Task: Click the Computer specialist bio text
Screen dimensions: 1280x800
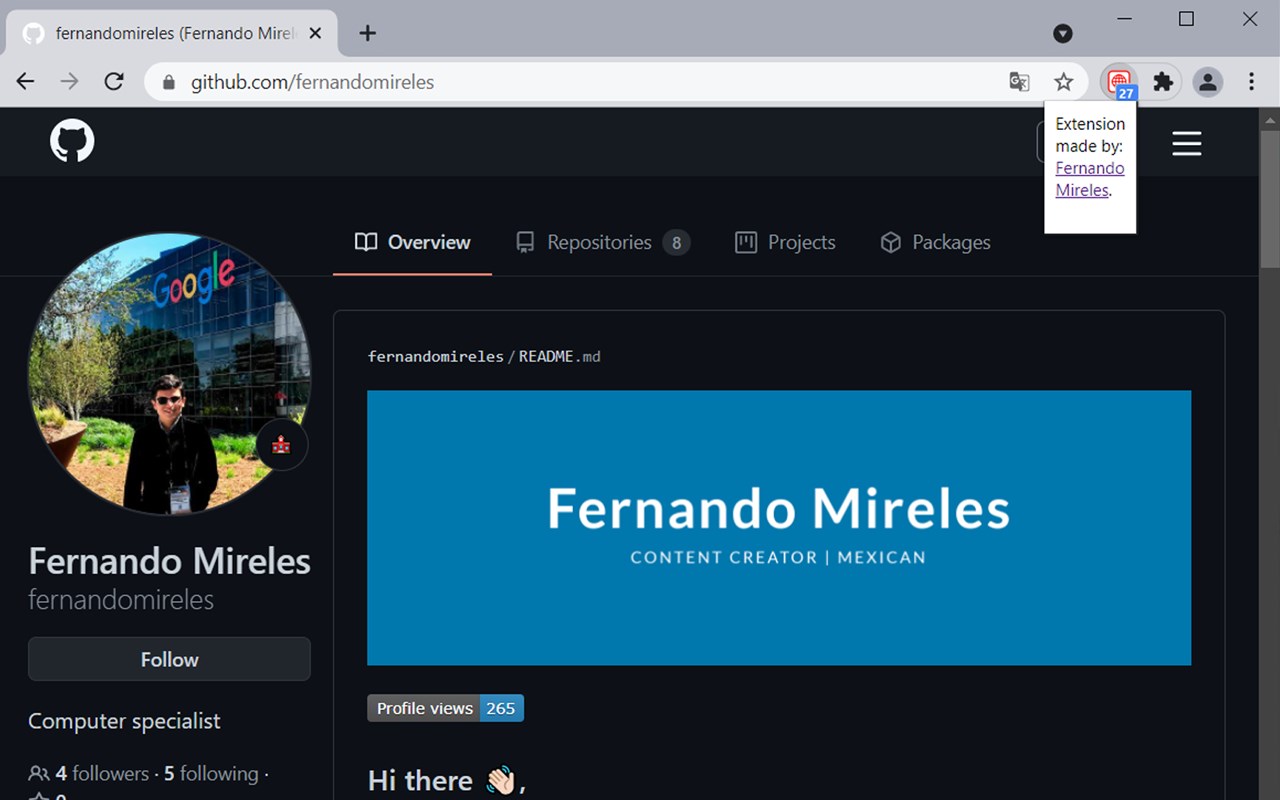Action: tap(124, 721)
